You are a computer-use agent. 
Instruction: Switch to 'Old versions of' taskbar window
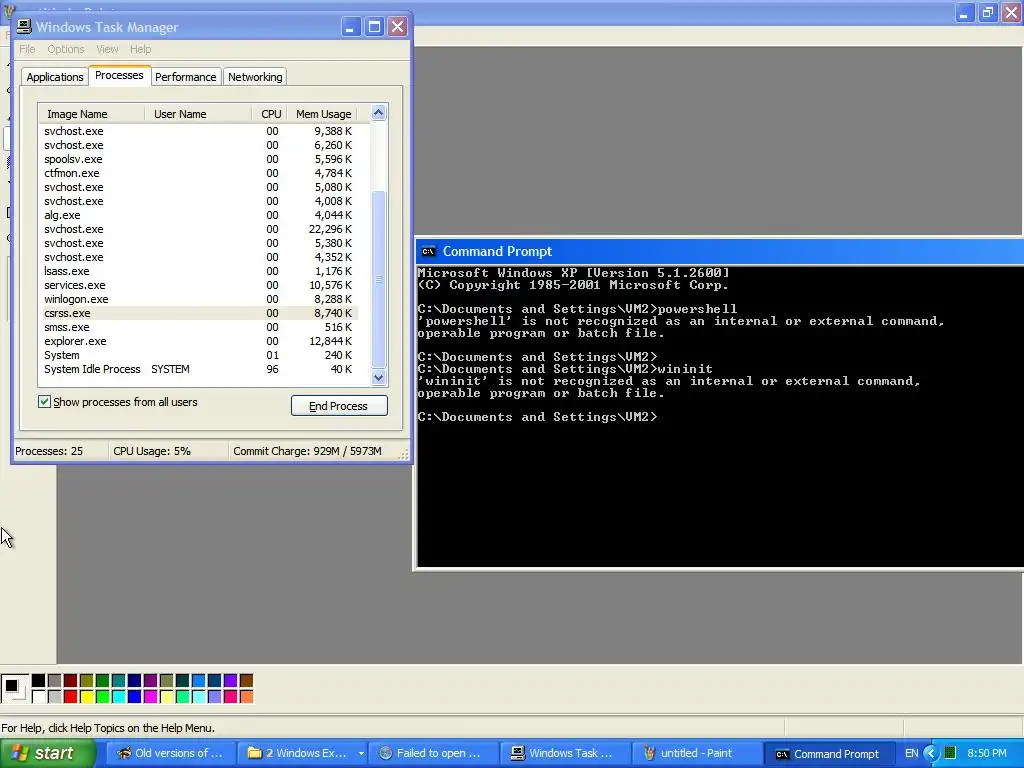(169, 753)
